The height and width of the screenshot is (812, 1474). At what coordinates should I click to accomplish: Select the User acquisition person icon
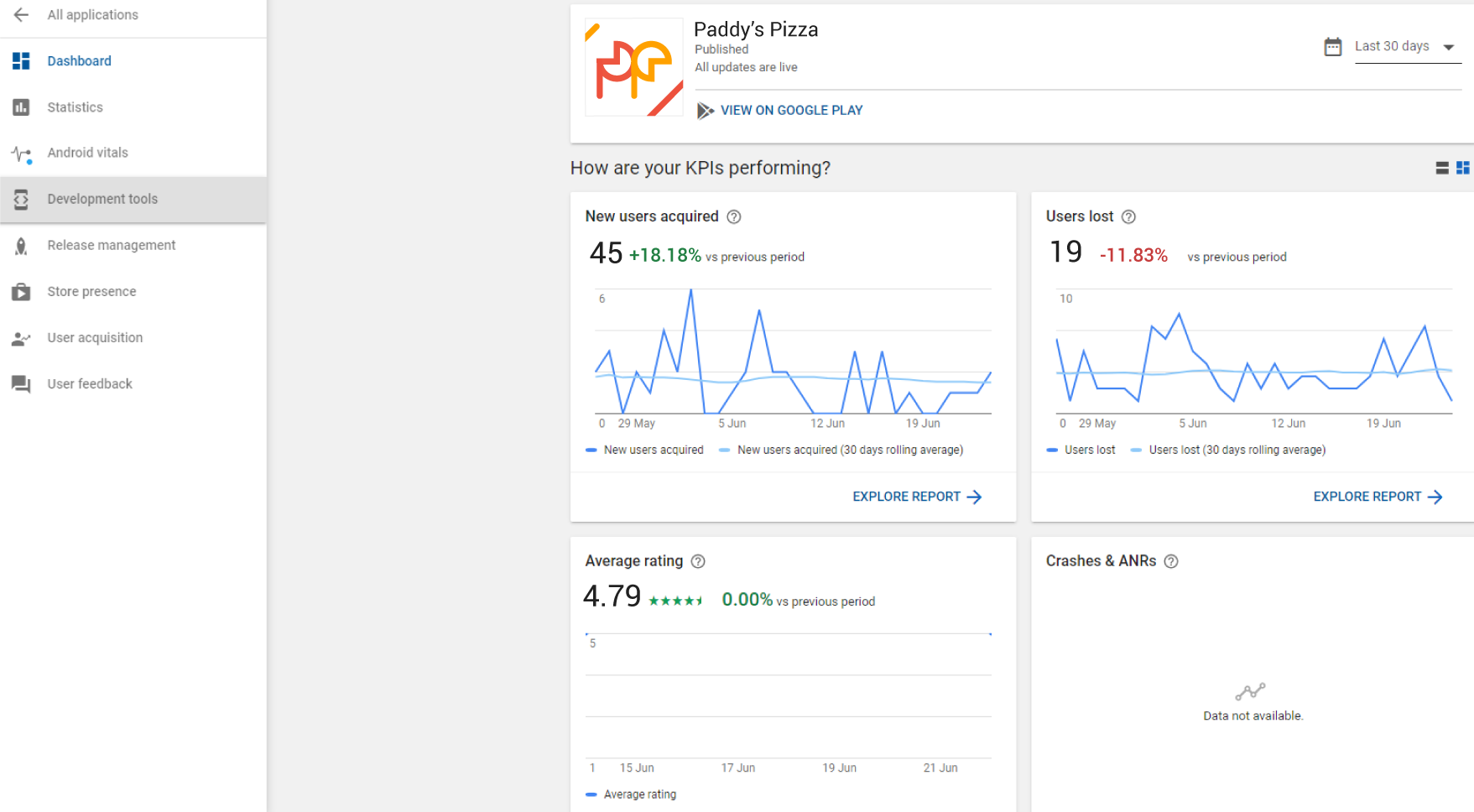pos(21,337)
